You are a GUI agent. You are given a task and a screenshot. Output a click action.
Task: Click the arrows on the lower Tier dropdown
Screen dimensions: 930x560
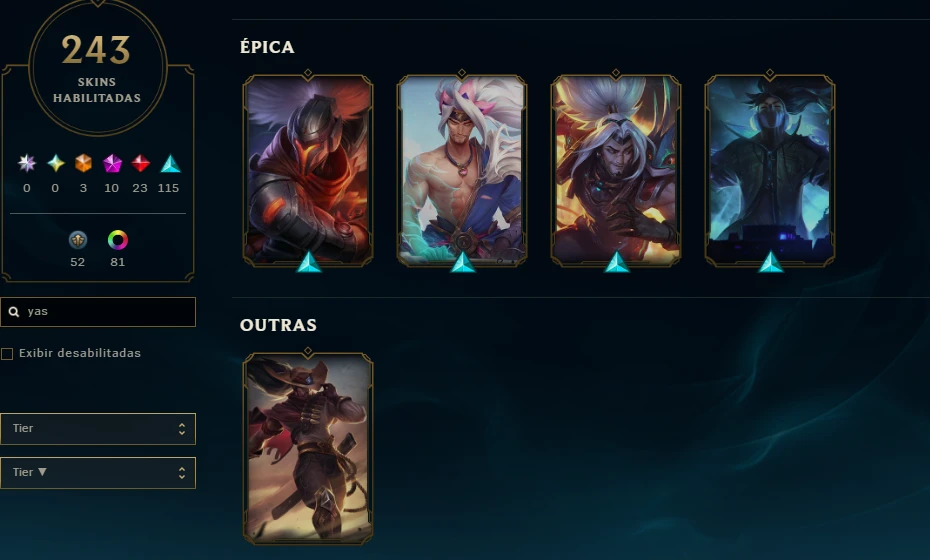(x=181, y=473)
